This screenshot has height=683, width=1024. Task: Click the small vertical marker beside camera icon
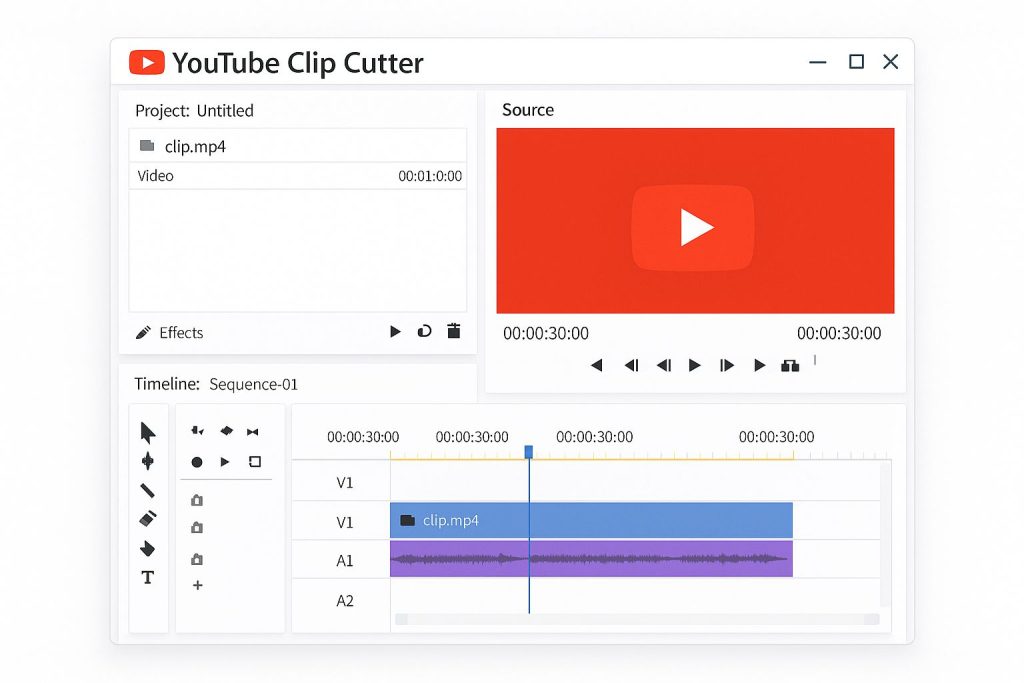pos(815,360)
